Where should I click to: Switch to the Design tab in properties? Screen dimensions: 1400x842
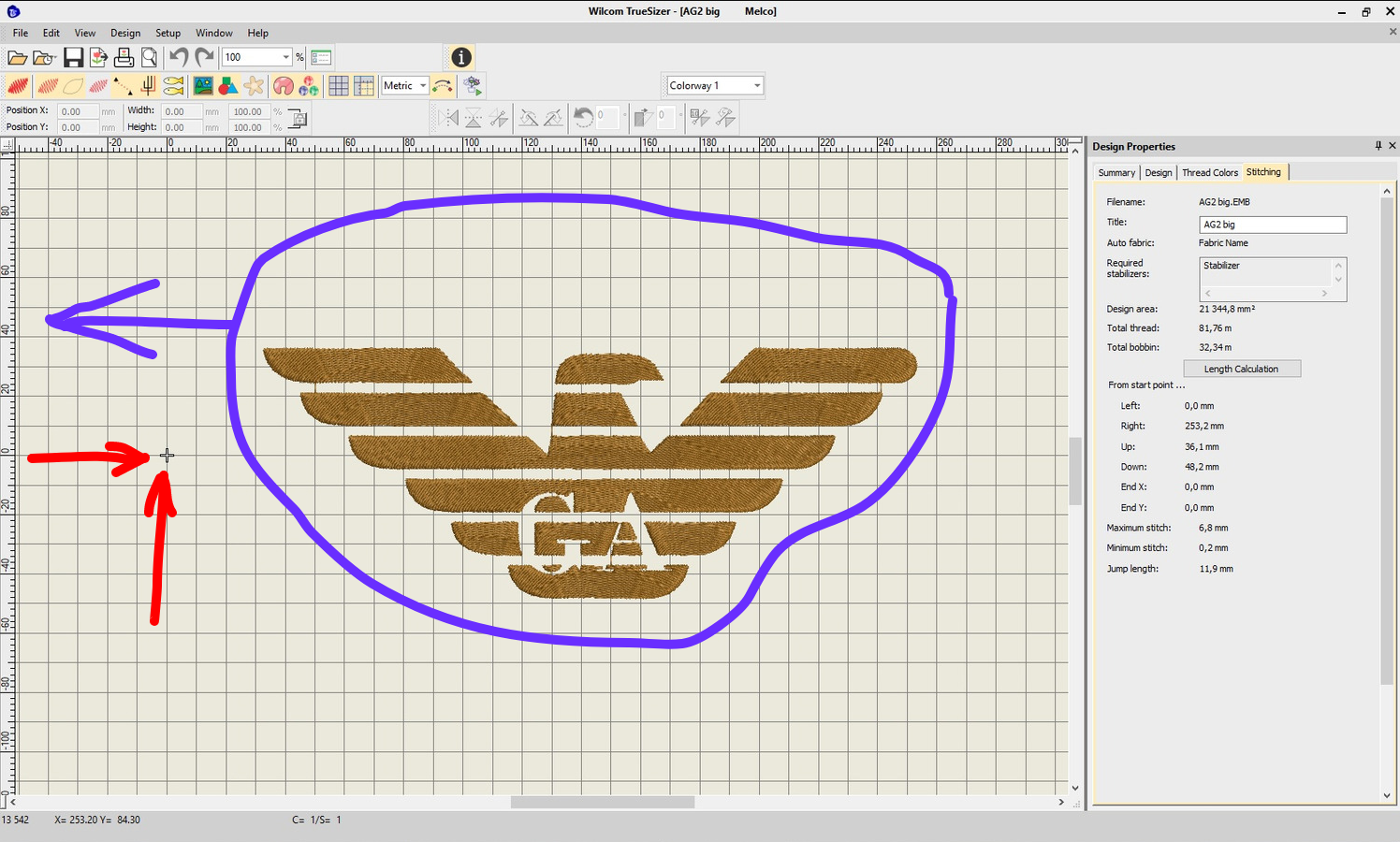pos(1159,173)
